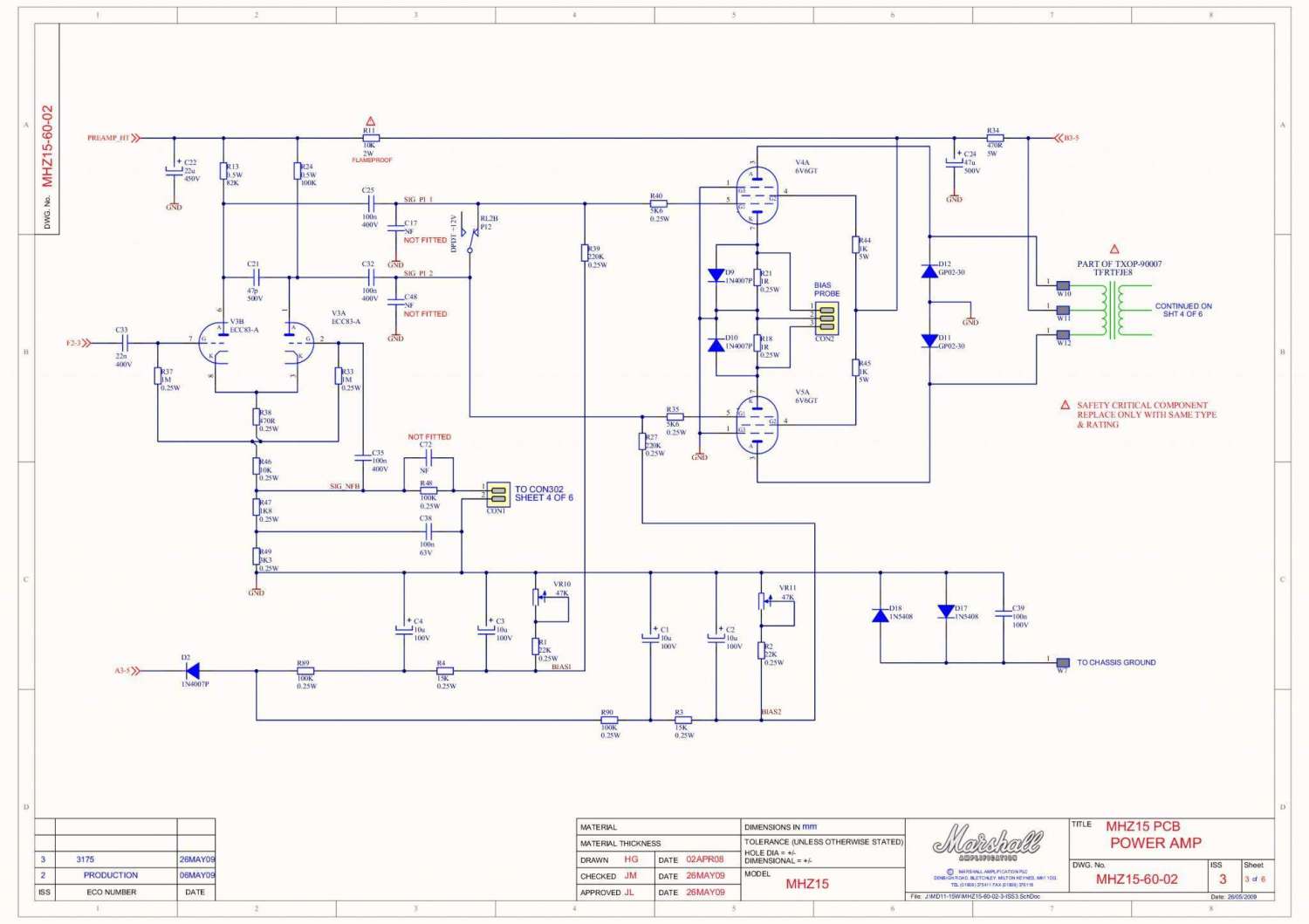Click the W12 wire pad

tap(1063, 334)
